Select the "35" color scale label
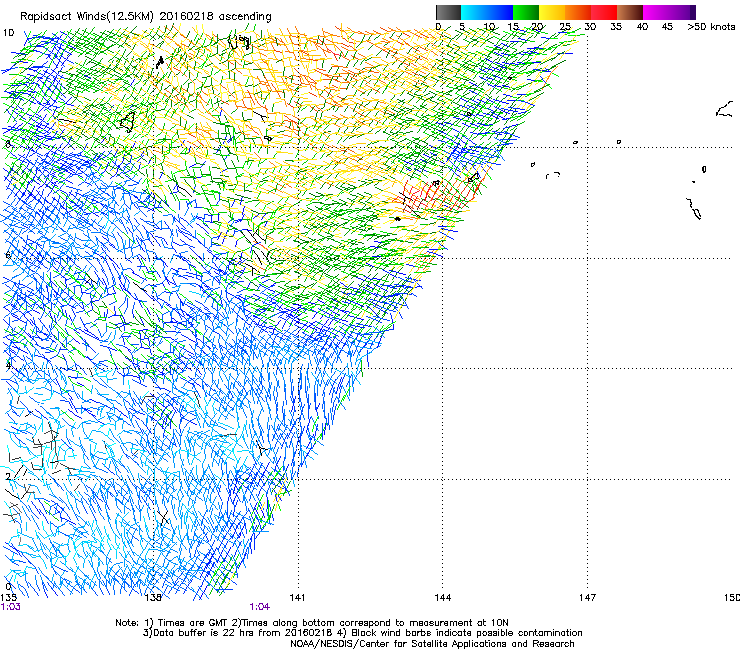 click(x=616, y=27)
